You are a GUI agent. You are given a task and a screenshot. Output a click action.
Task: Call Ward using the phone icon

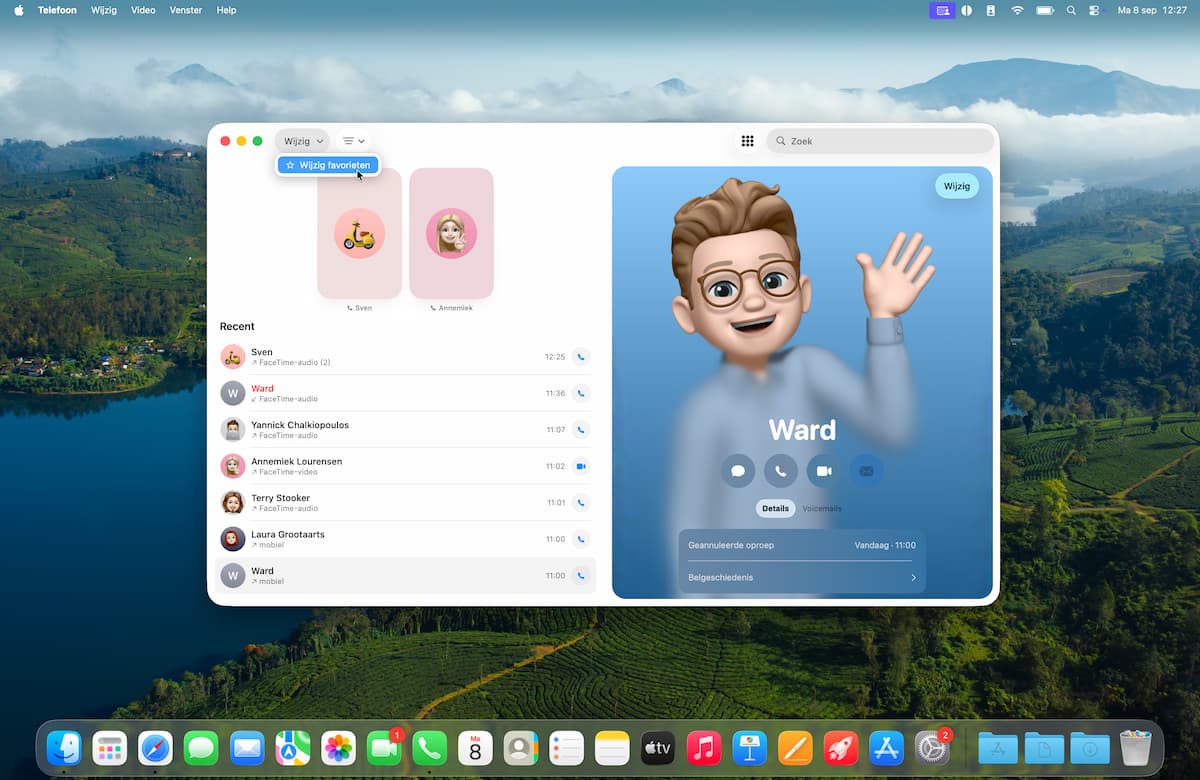781,471
